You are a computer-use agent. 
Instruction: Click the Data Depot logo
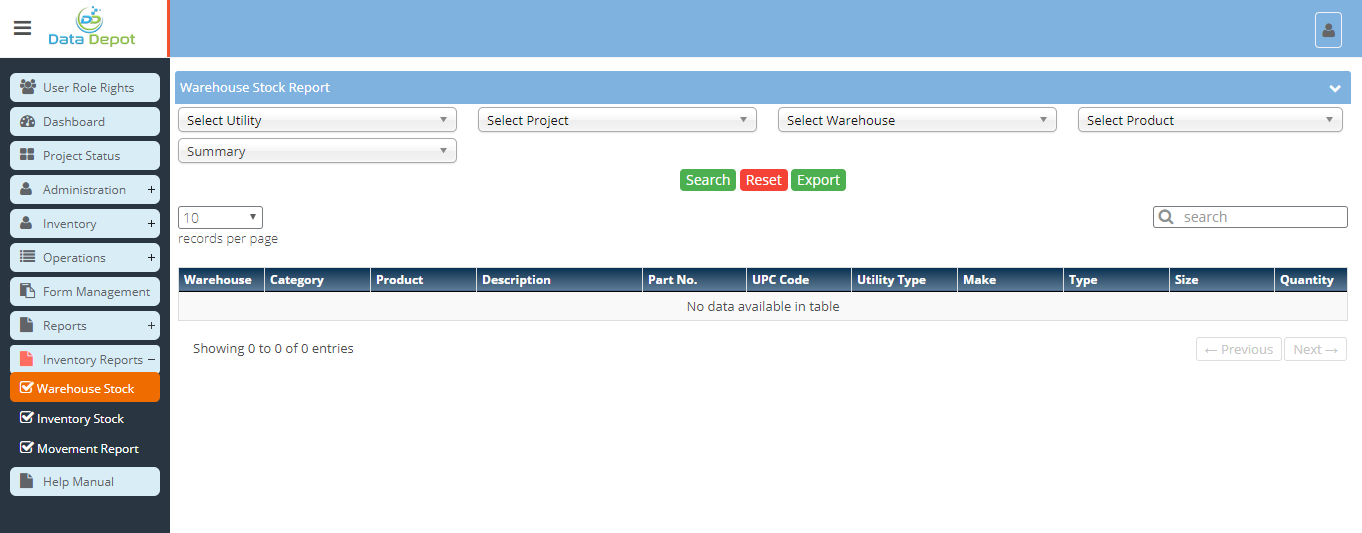click(x=92, y=28)
